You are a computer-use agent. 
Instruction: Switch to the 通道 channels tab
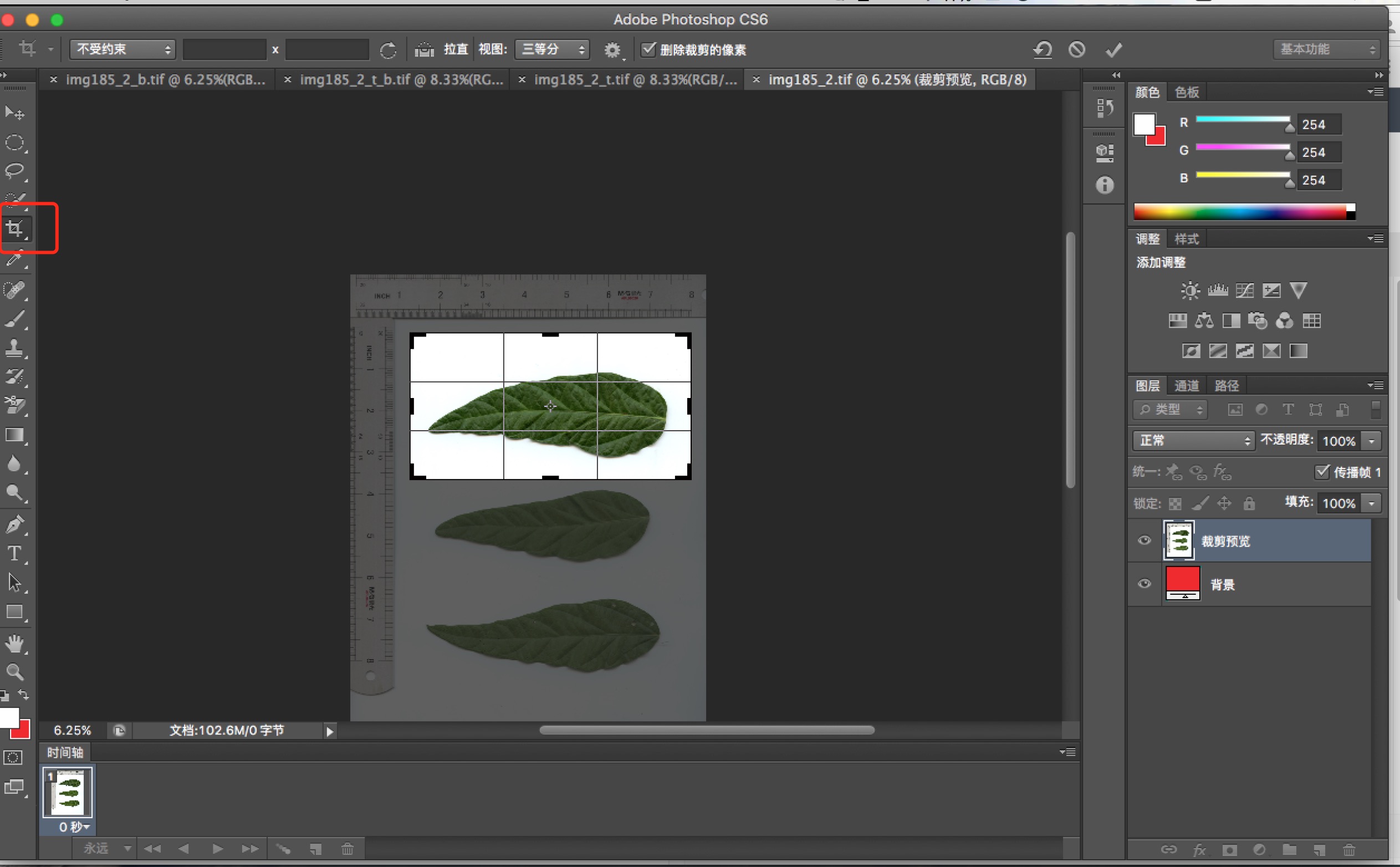[1186, 386]
